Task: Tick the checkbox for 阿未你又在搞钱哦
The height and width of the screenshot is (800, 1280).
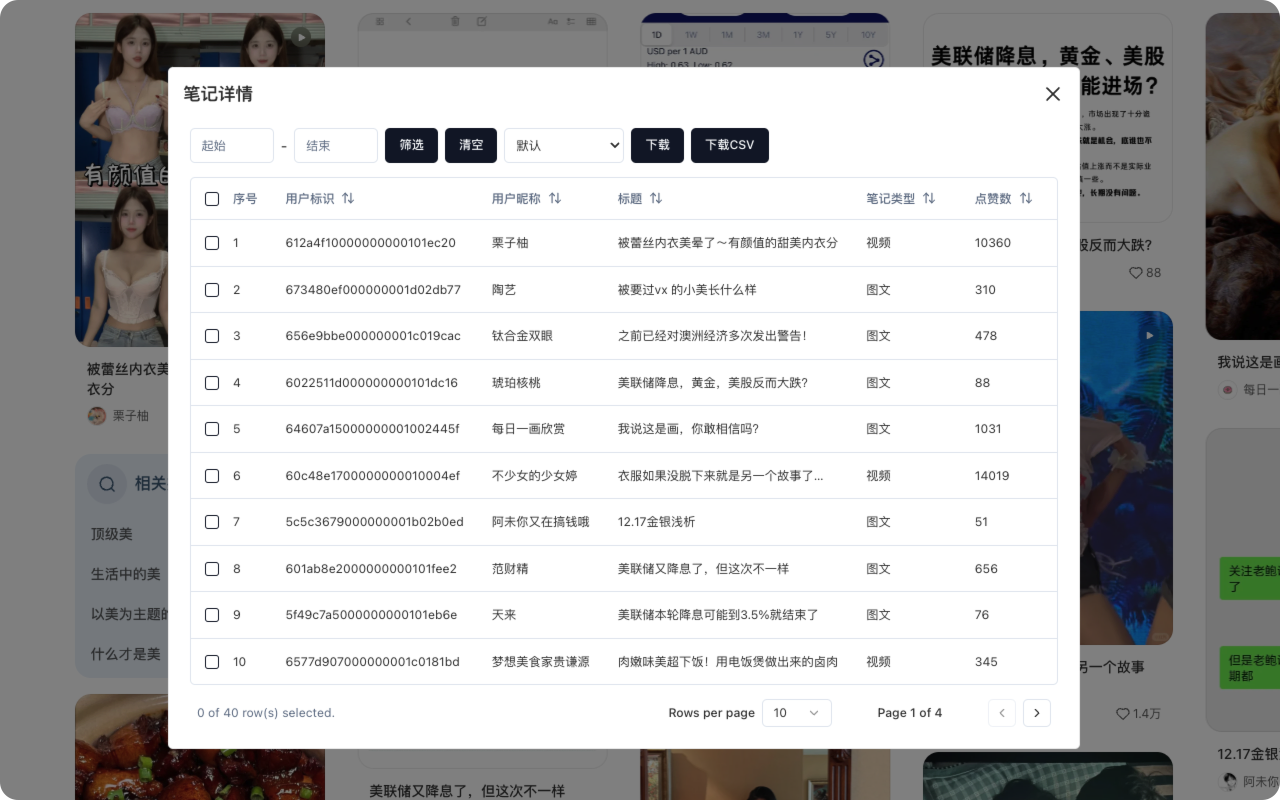Action: point(212,521)
